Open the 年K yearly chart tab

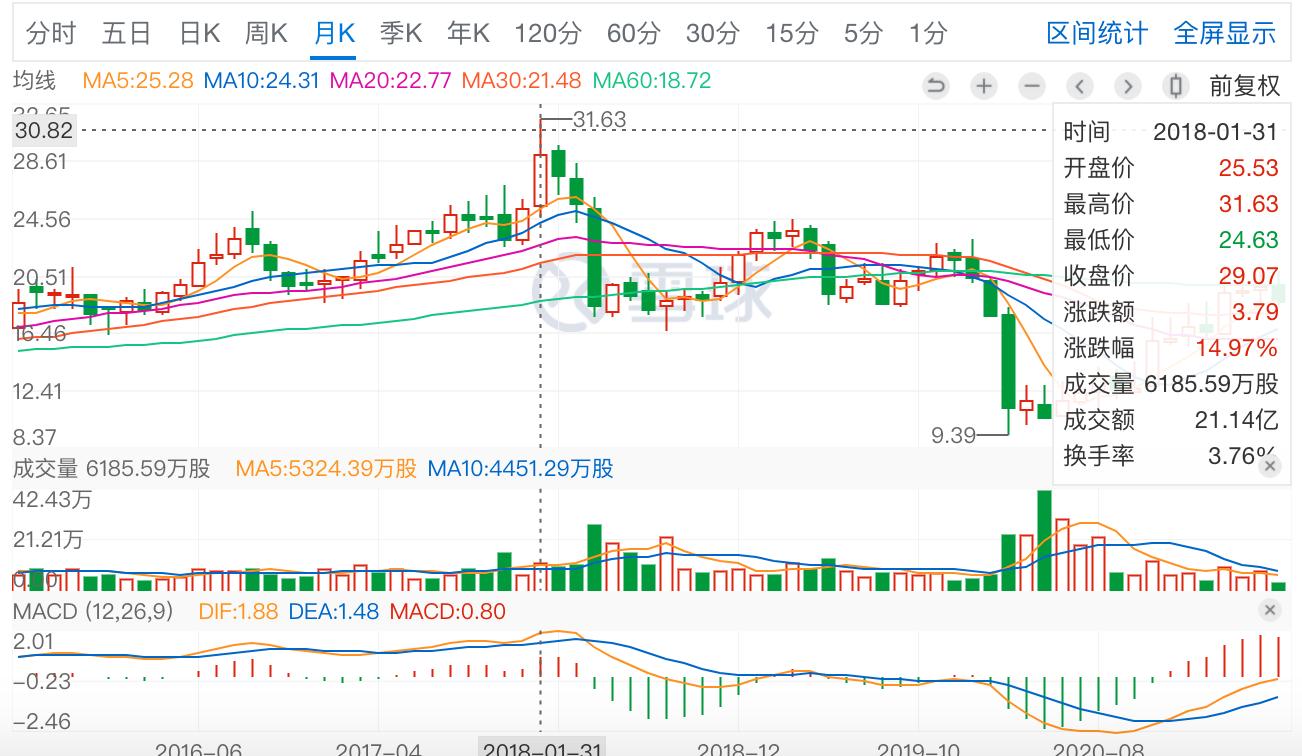[468, 33]
